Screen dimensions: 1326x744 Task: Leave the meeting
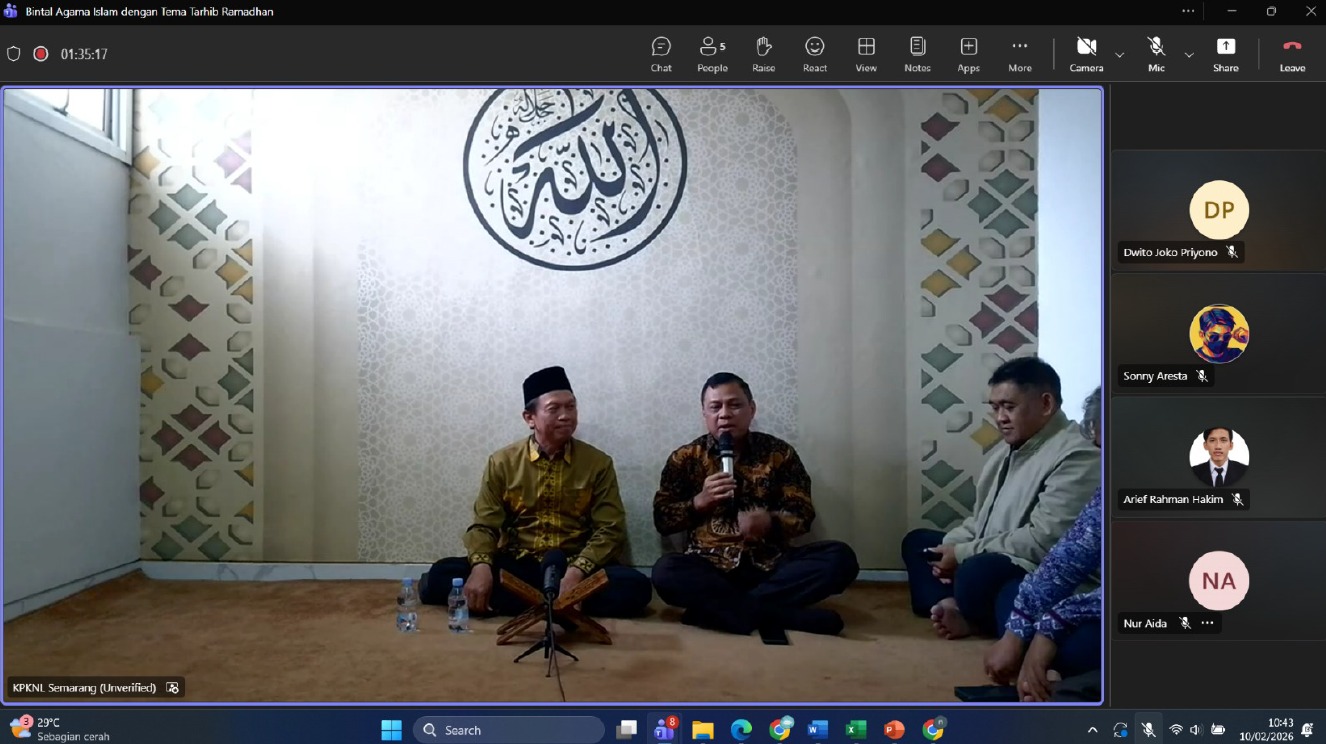click(1292, 54)
